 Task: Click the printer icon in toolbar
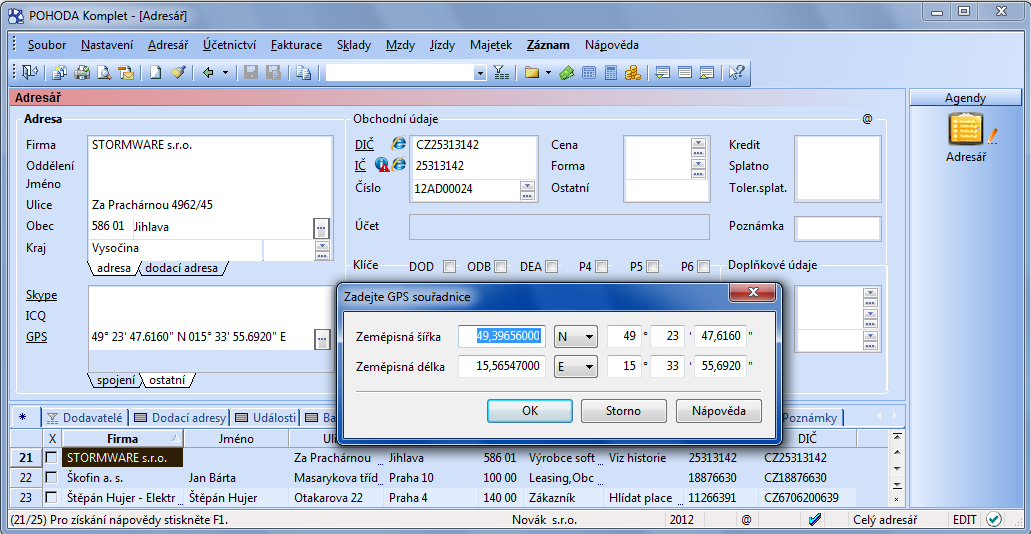[82, 72]
